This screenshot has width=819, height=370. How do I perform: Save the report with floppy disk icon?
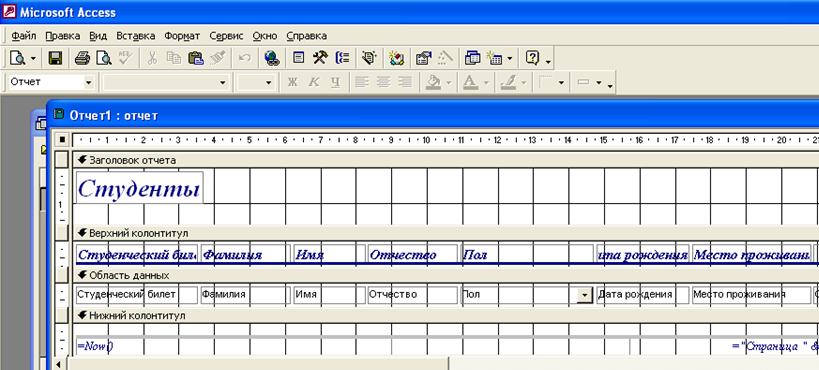click(x=55, y=57)
